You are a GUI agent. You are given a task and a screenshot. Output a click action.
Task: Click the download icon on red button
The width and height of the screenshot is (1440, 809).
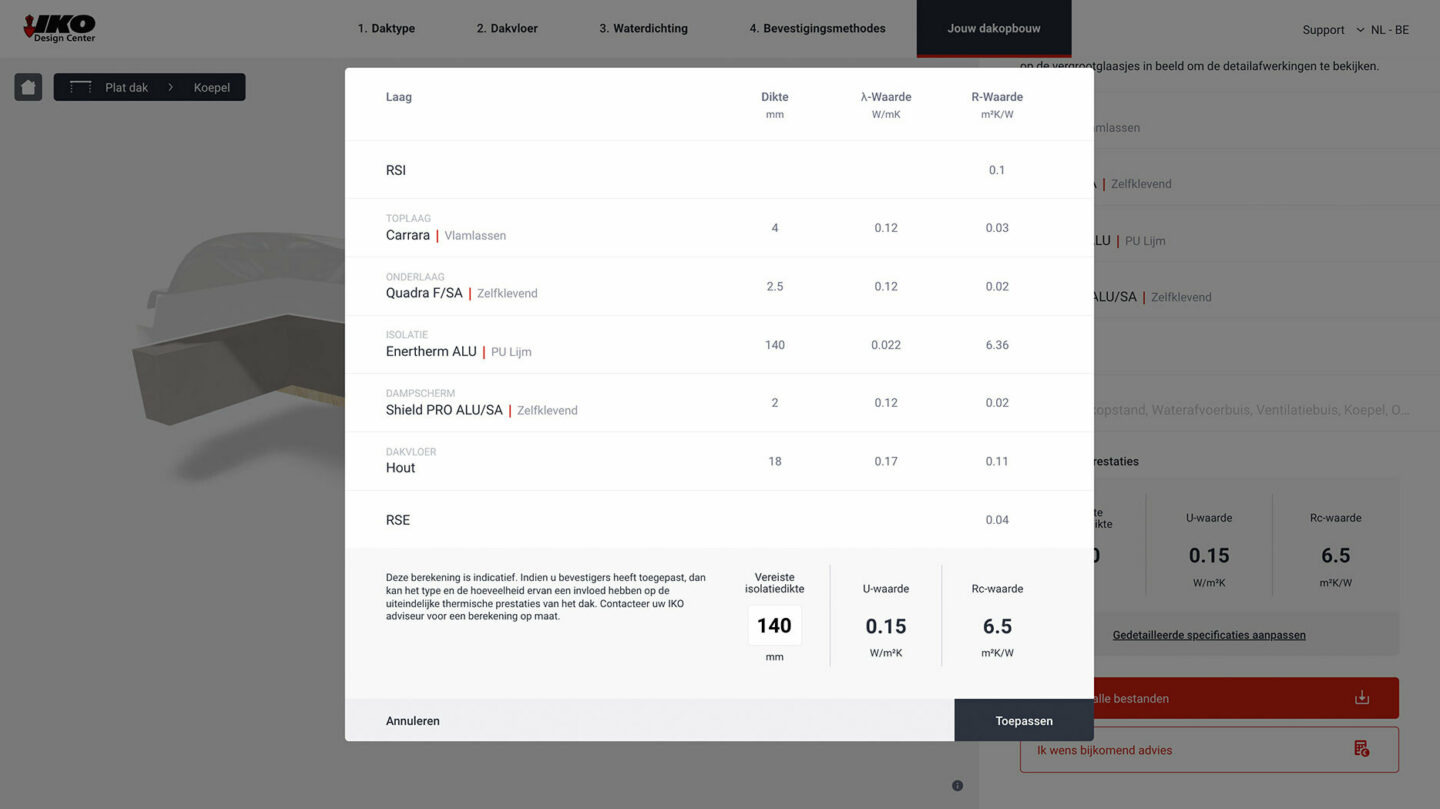click(x=1362, y=698)
